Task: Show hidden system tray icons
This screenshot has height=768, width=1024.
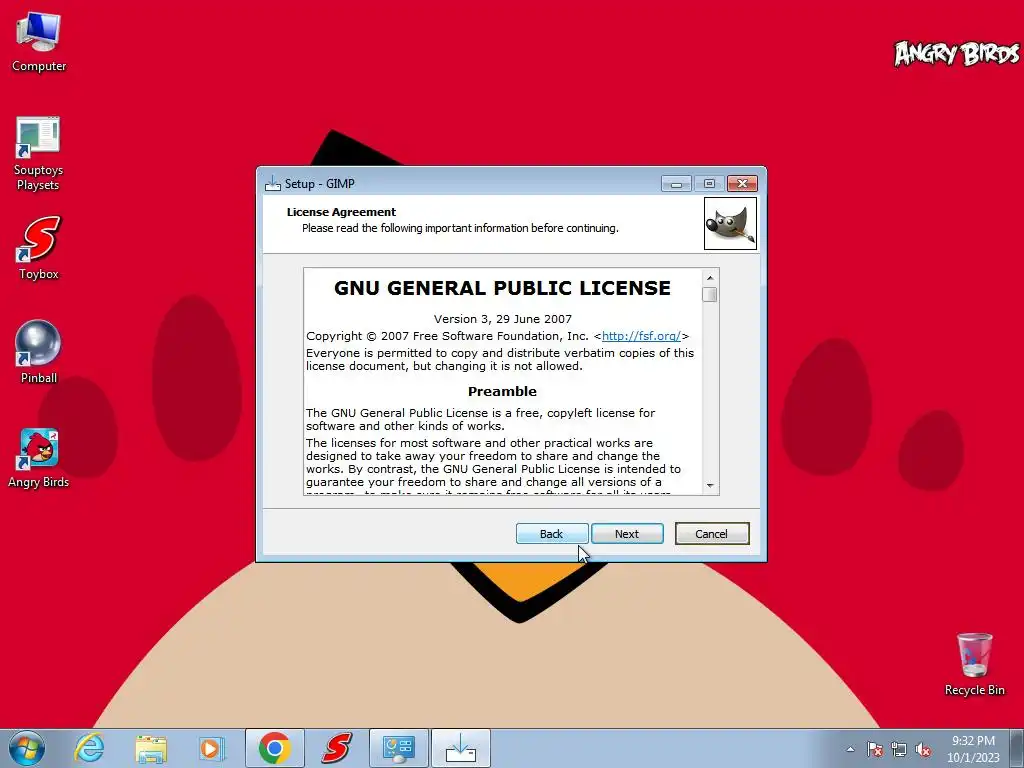Action: (x=850, y=749)
